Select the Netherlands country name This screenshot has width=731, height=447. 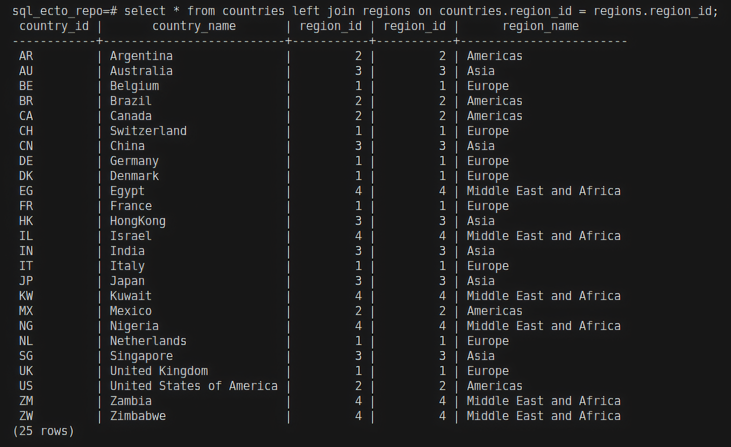click(x=148, y=341)
